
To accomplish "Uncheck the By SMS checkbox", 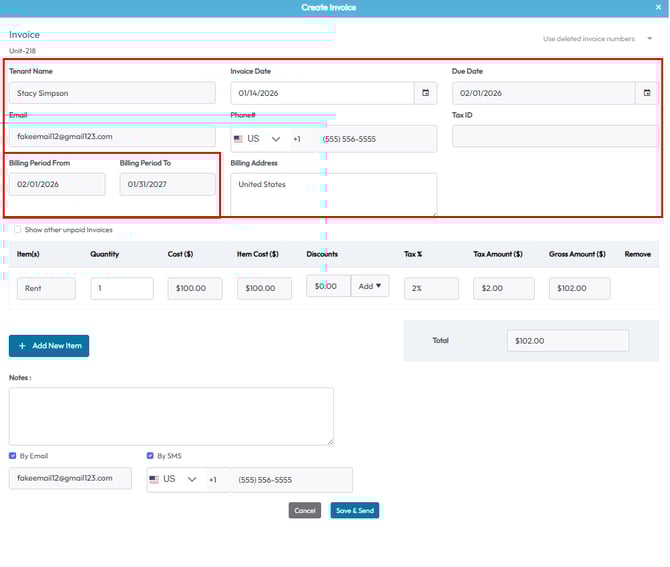I will coord(150,456).
